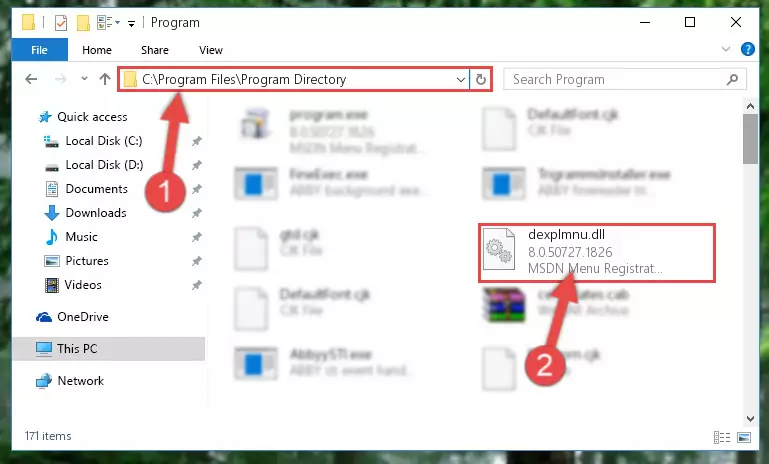Minimize the Program window

point(645,23)
